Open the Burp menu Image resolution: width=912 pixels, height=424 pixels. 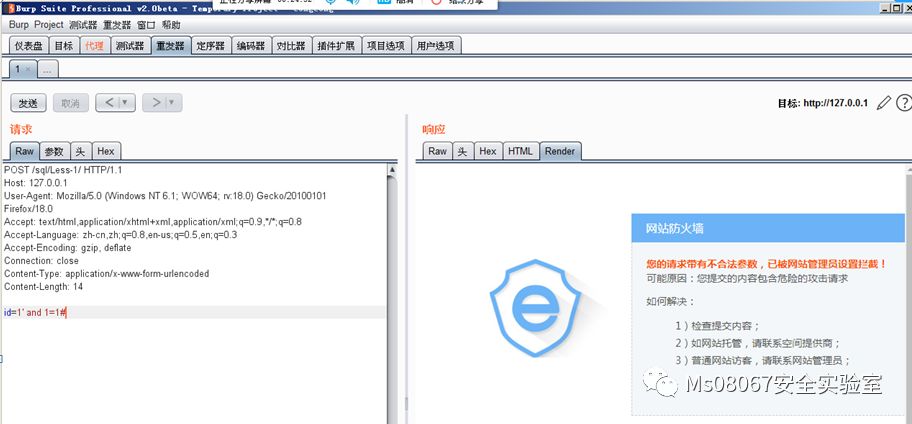(x=19, y=25)
